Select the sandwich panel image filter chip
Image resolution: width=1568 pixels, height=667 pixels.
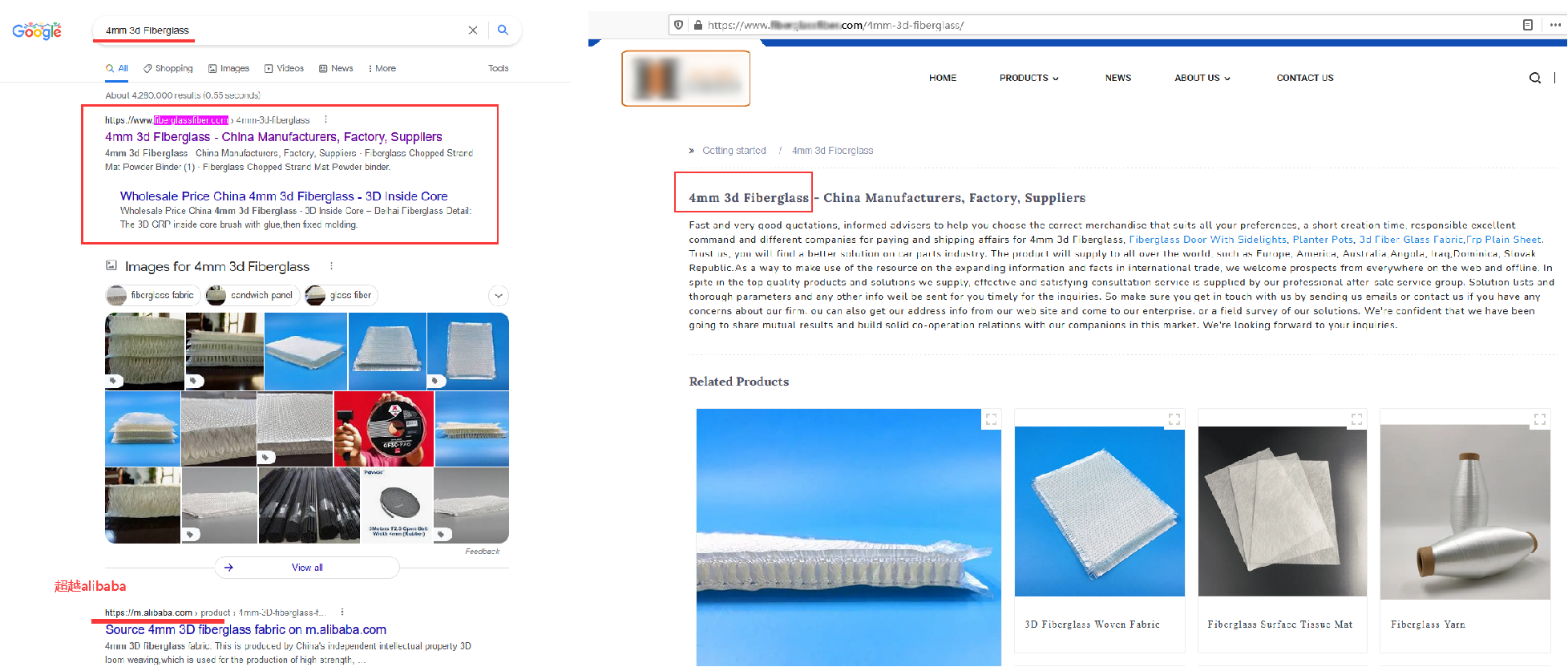coord(253,296)
